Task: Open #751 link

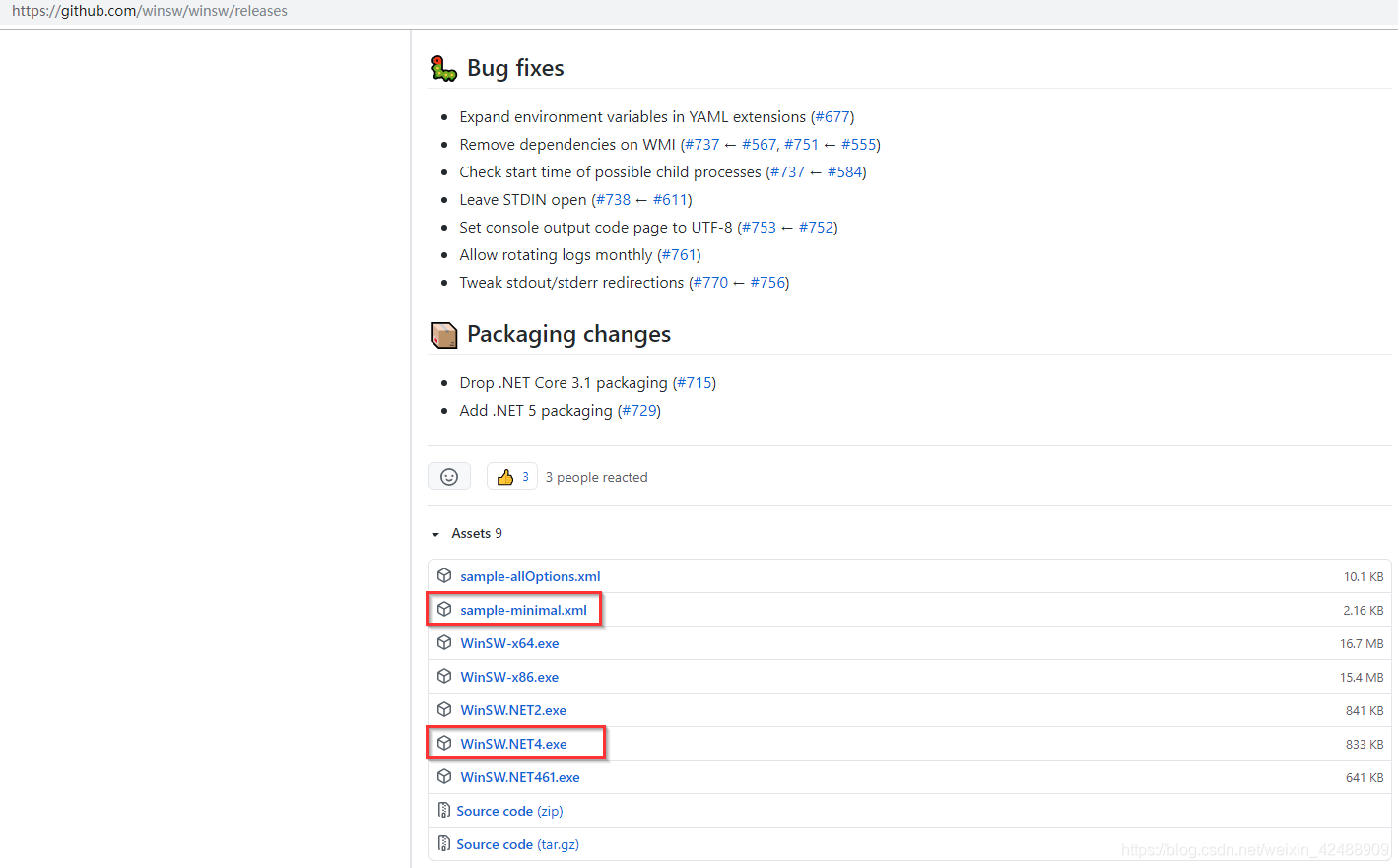Action: 802,144
